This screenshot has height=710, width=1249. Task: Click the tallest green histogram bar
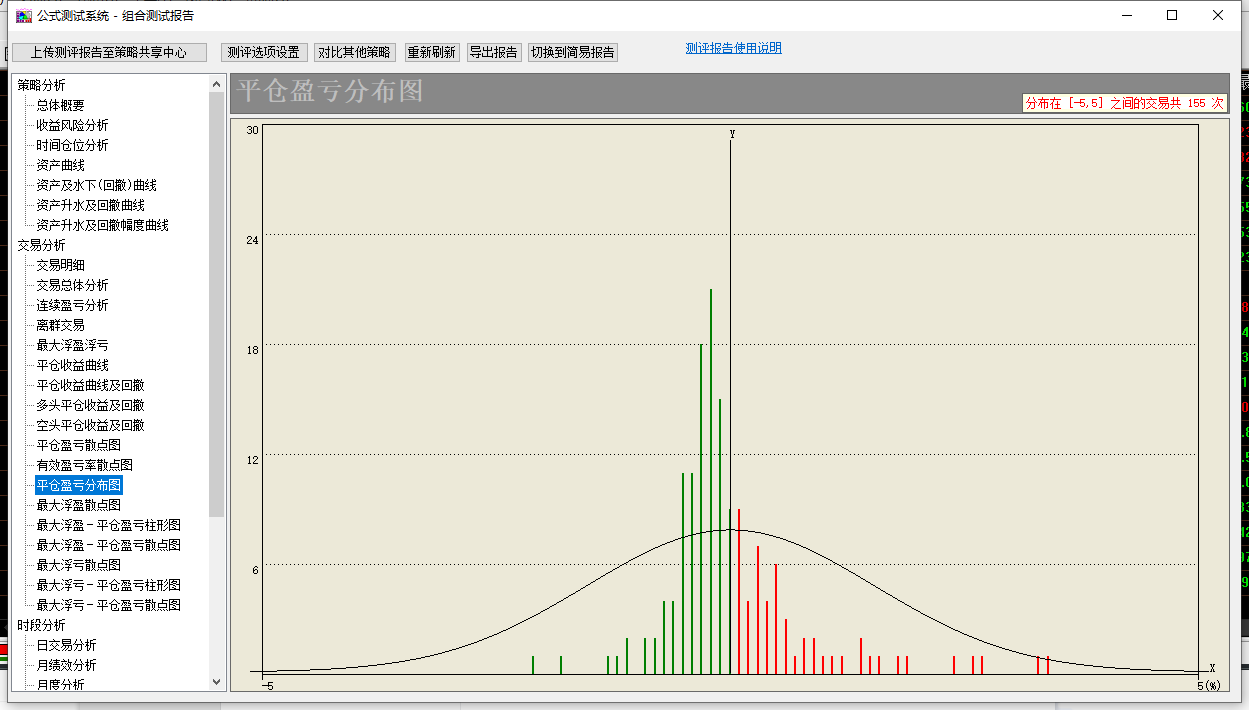[x=711, y=482]
